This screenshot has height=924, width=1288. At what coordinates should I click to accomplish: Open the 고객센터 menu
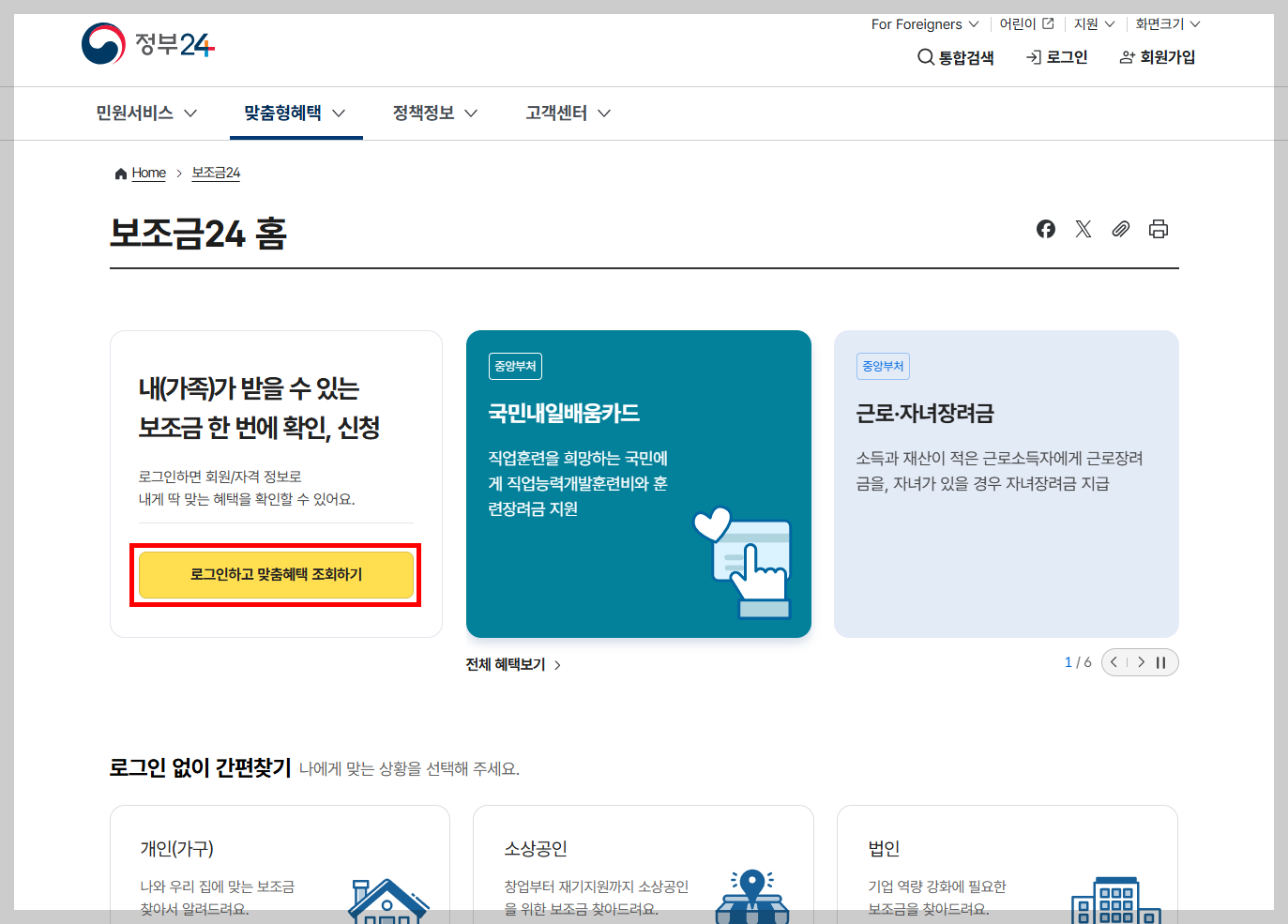568,113
